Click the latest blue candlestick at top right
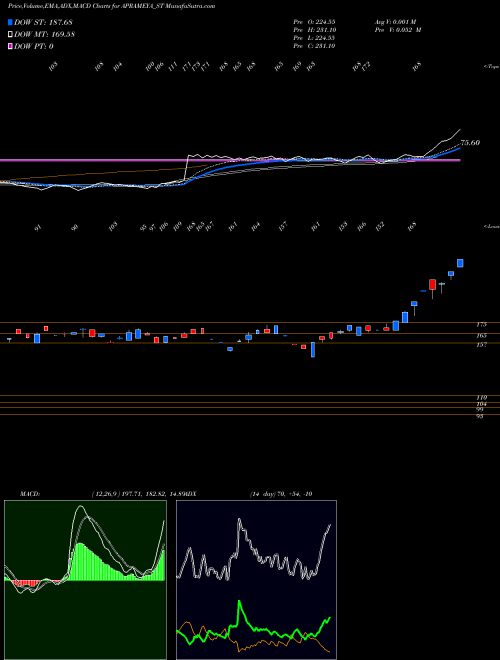500x660 pixels. [x=460, y=263]
